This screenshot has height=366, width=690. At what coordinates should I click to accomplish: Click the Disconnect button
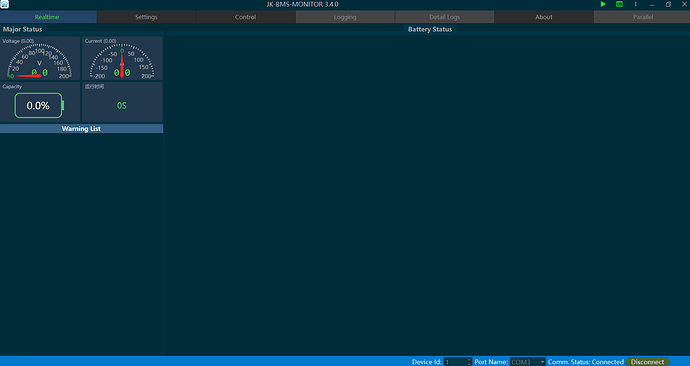[x=647, y=362]
